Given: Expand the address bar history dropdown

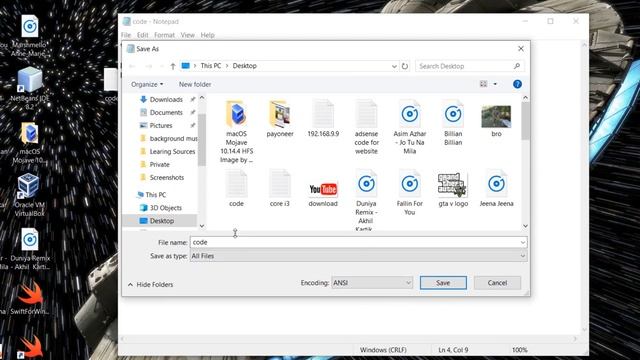Looking at the screenshot, I should pos(394,66).
